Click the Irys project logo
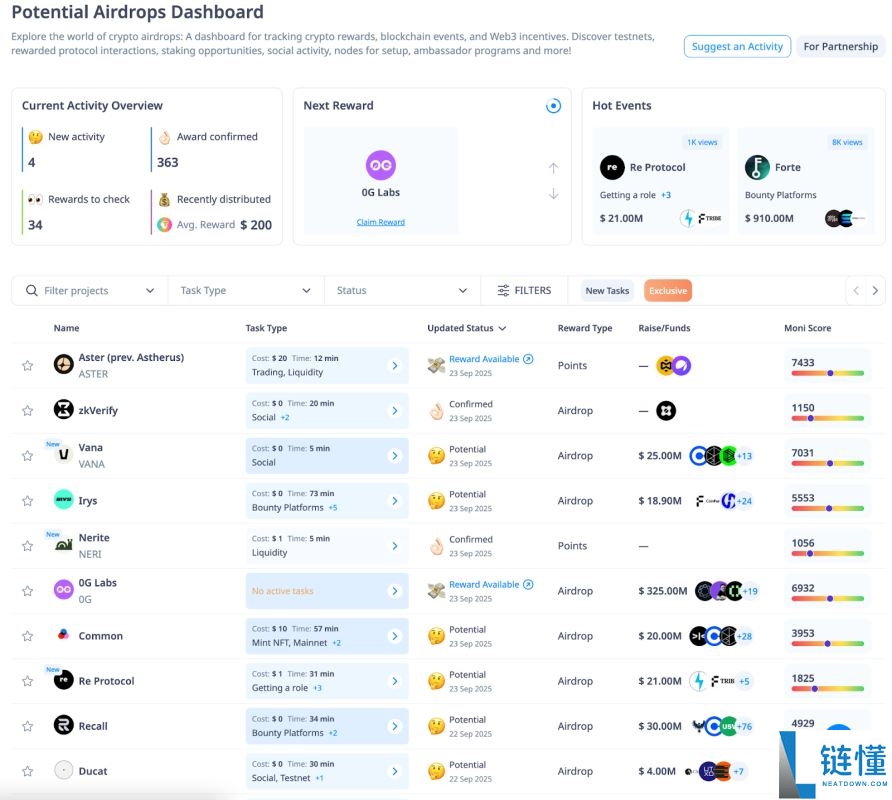The width and height of the screenshot is (892, 800). coord(64,499)
